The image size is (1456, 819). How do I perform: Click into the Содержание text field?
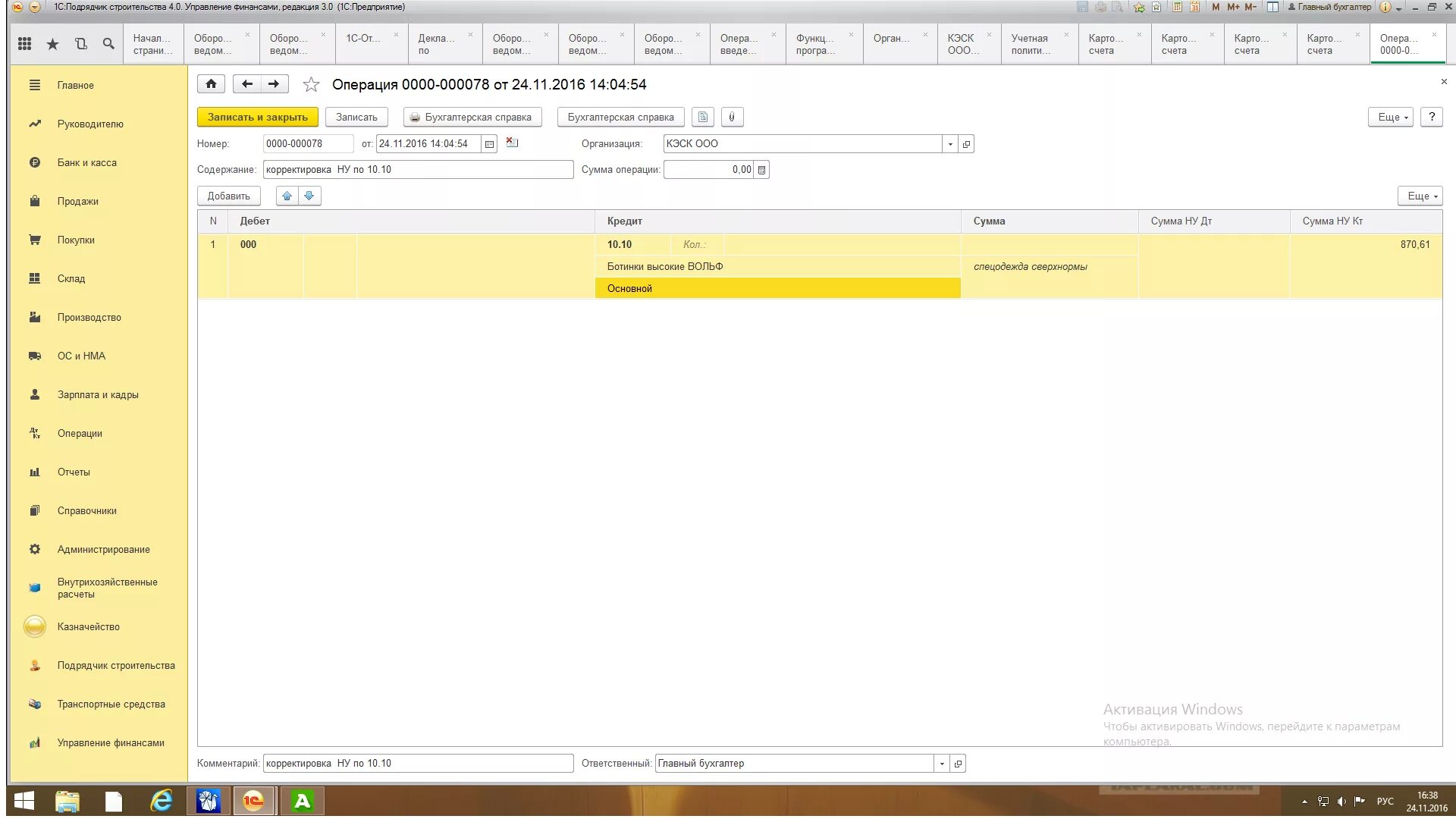(x=417, y=170)
